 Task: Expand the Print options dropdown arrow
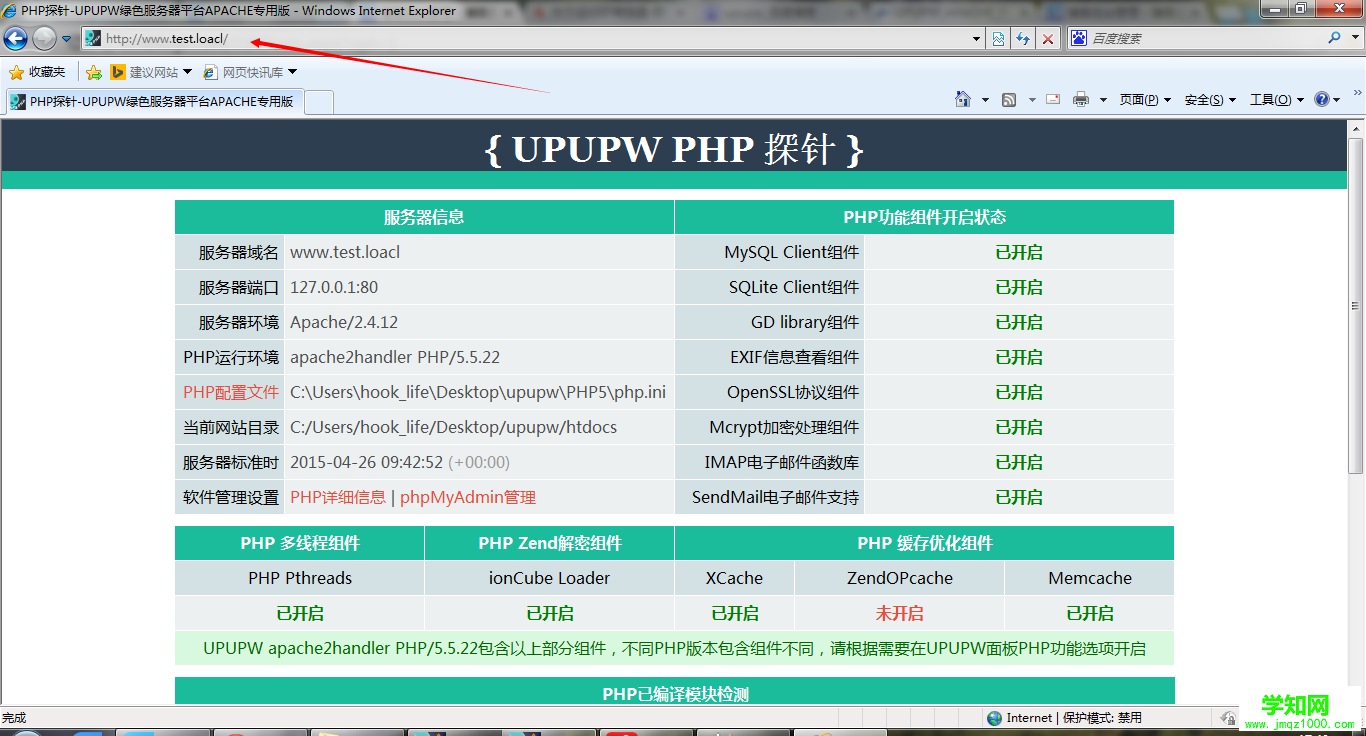point(1103,100)
